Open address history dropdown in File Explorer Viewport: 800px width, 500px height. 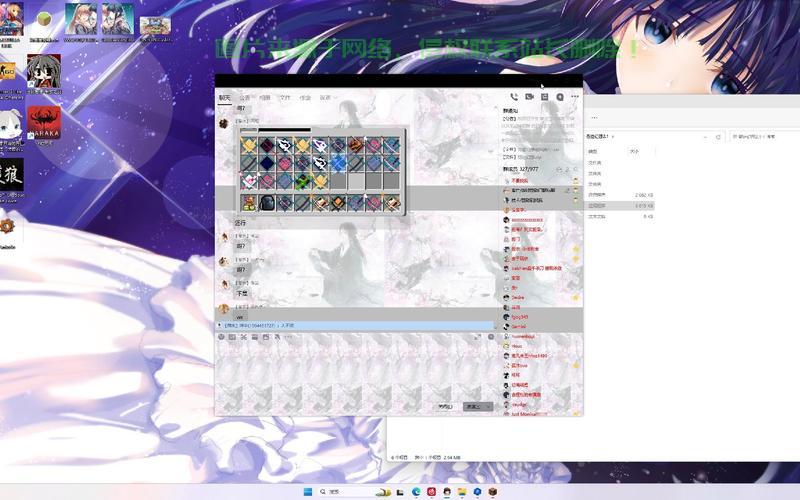pos(705,137)
